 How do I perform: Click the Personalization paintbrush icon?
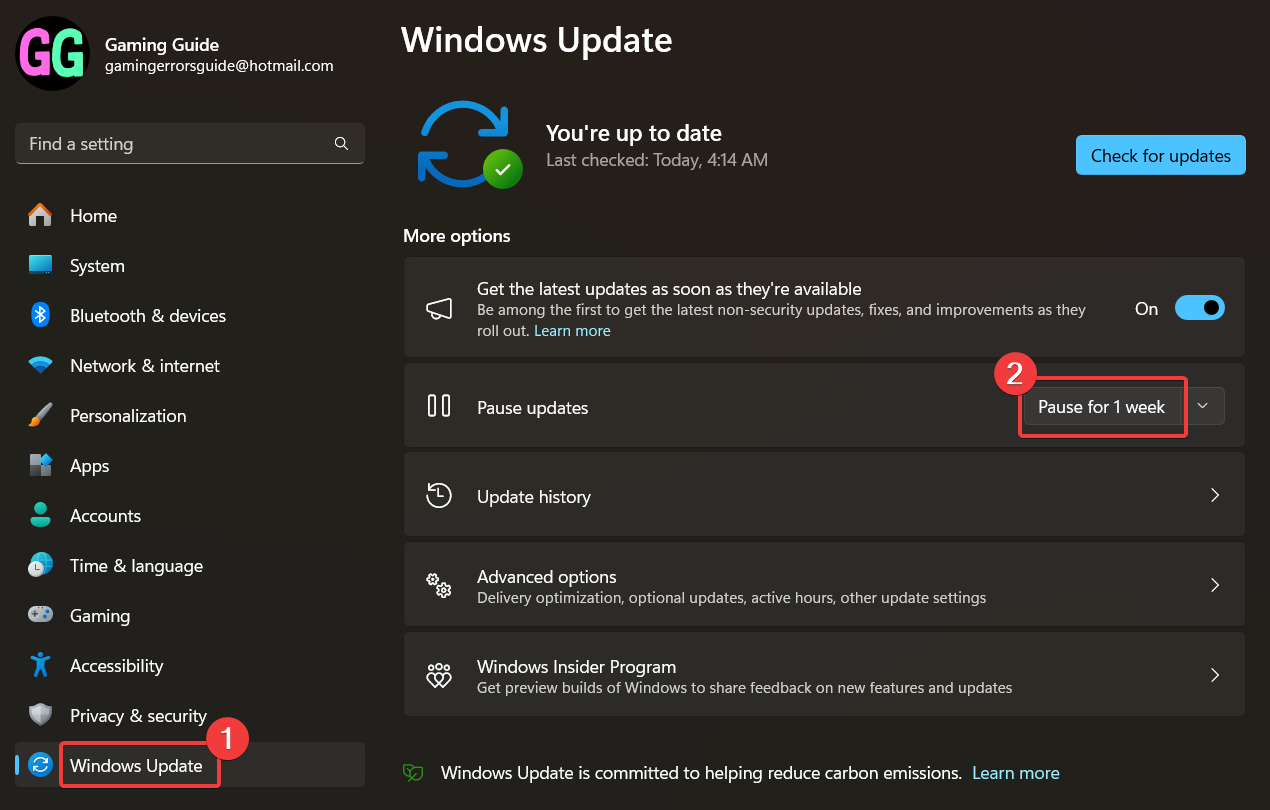tap(40, 415)
